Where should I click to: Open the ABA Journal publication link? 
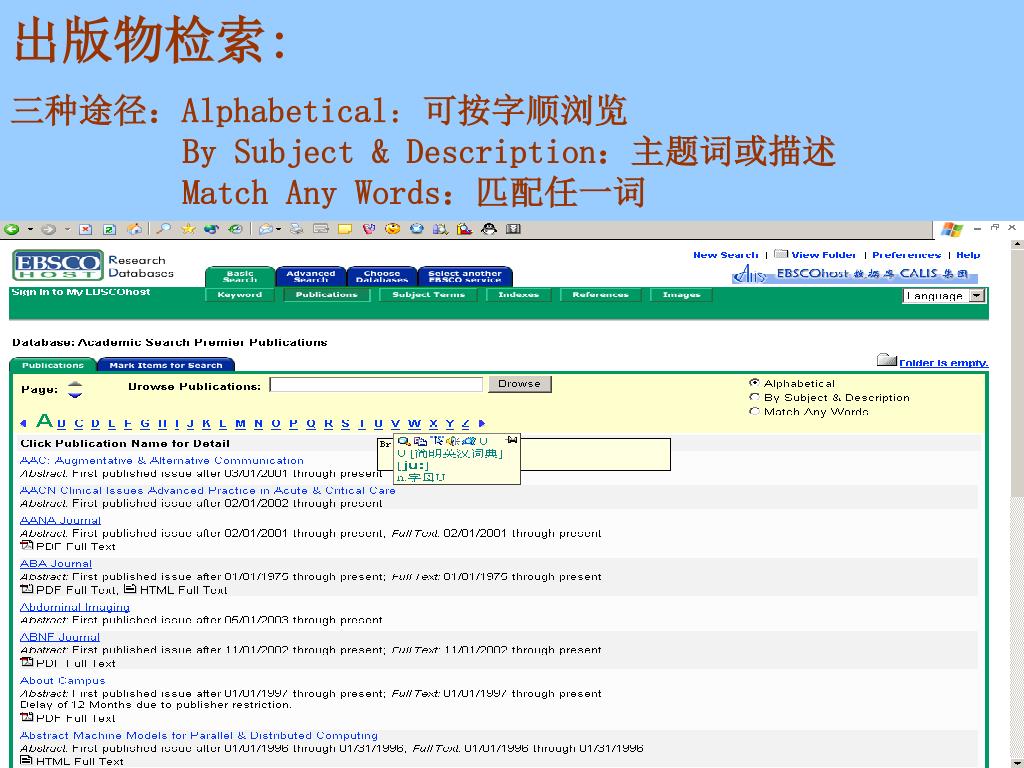(x=56, y=564)
